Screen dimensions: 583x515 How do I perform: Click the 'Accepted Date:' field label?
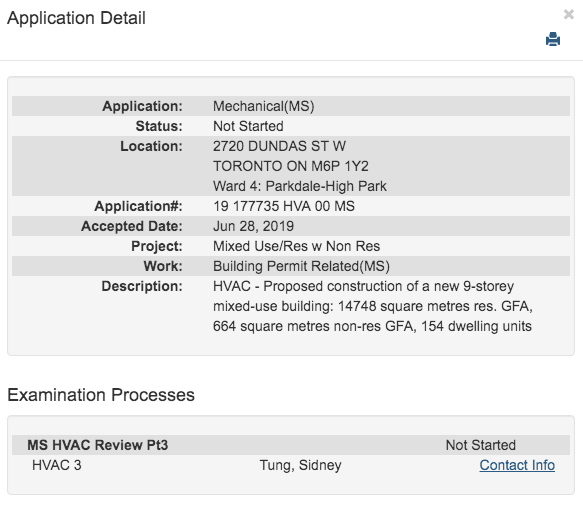pos(132,226)
